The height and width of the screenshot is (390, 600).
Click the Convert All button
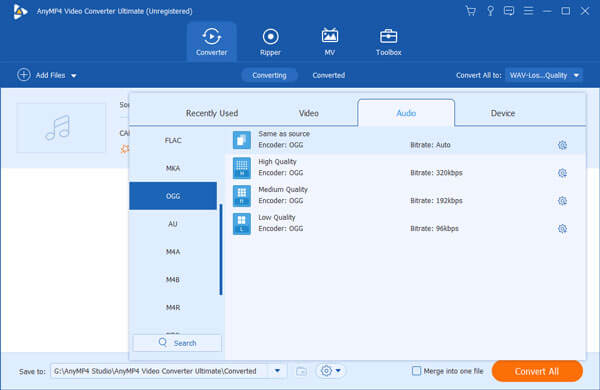pos(537,371)
